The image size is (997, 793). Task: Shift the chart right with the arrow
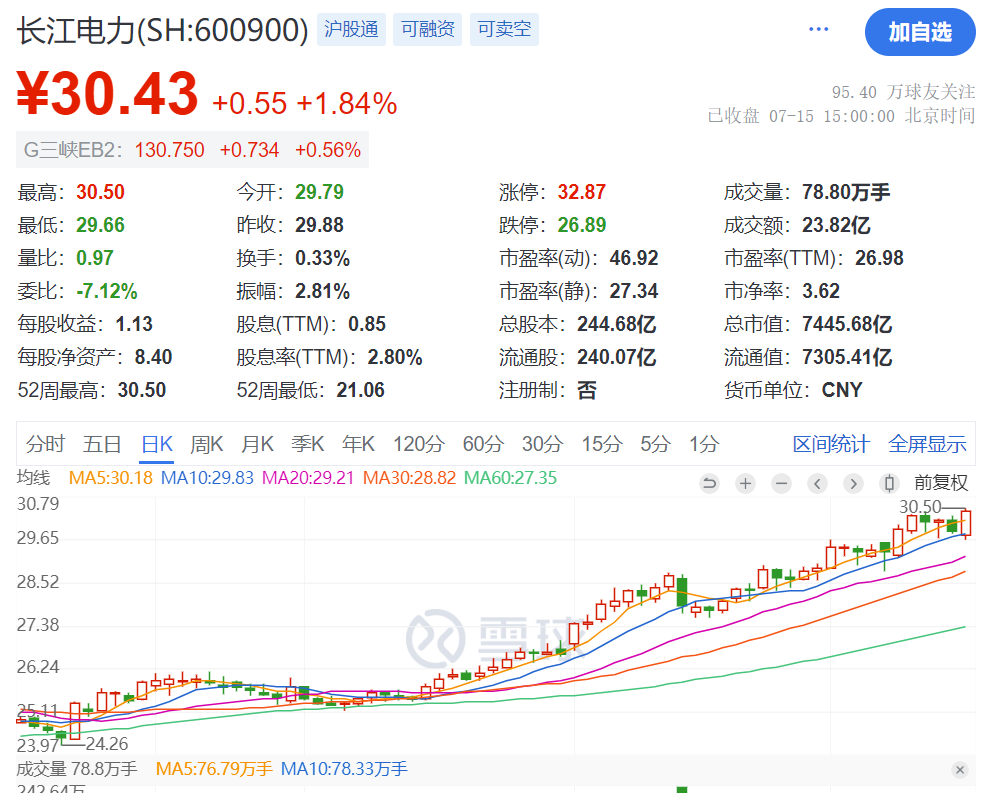853,483
